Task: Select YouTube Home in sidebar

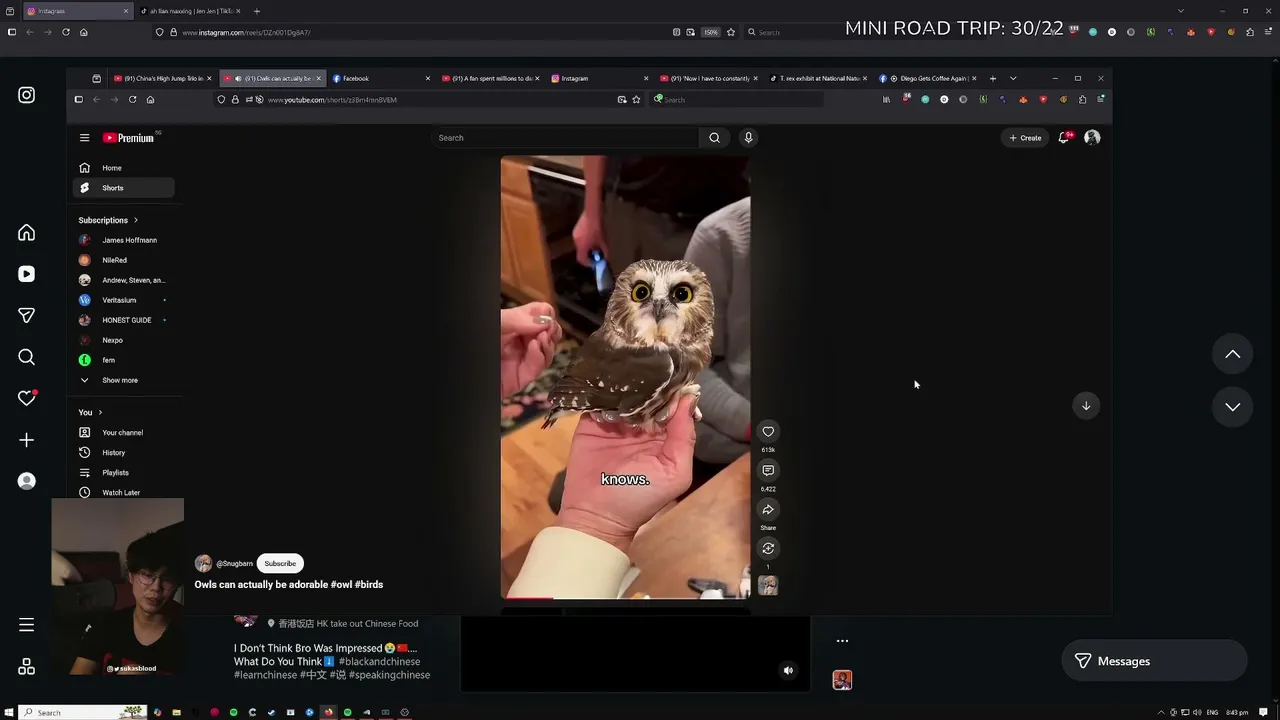Action: [125, 168]
